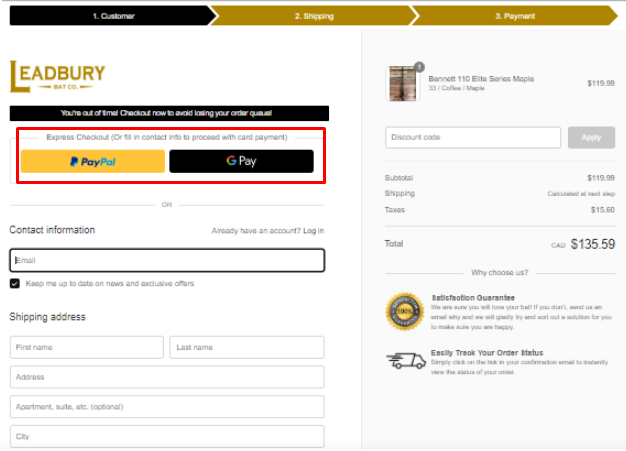Click the Leadbury Bat Co. logo

click(57, 76)
